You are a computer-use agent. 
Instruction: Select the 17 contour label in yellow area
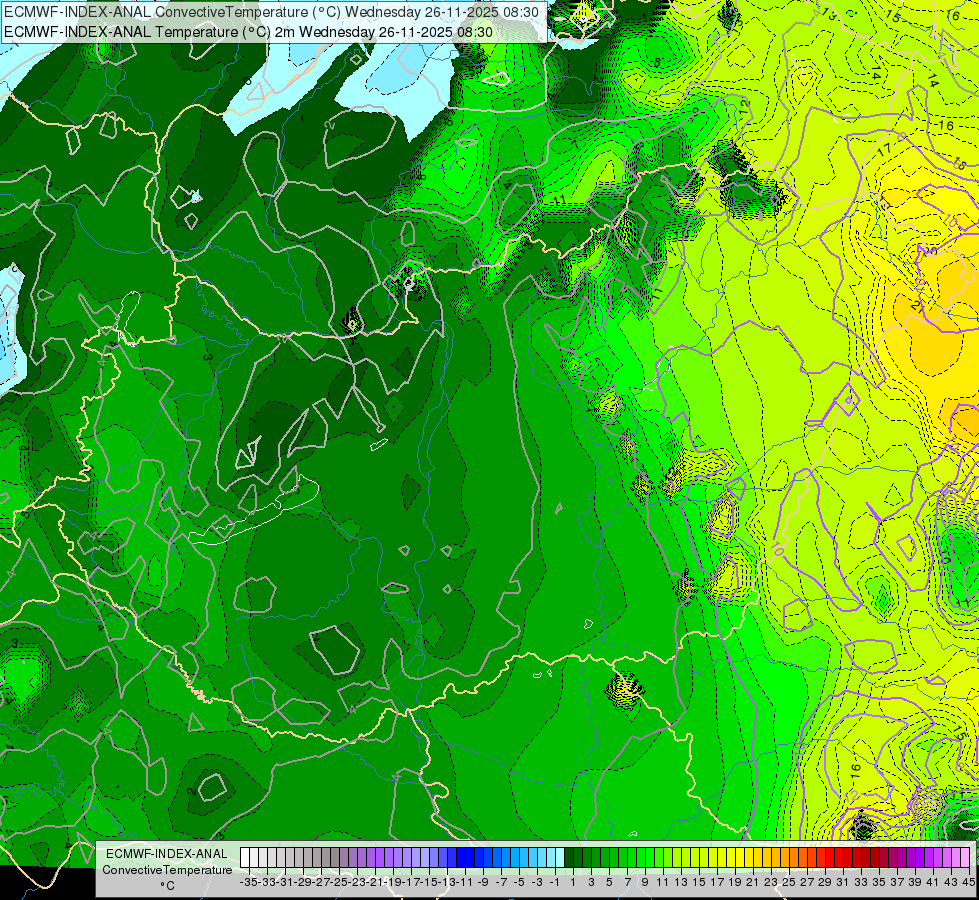pos(883,151)
